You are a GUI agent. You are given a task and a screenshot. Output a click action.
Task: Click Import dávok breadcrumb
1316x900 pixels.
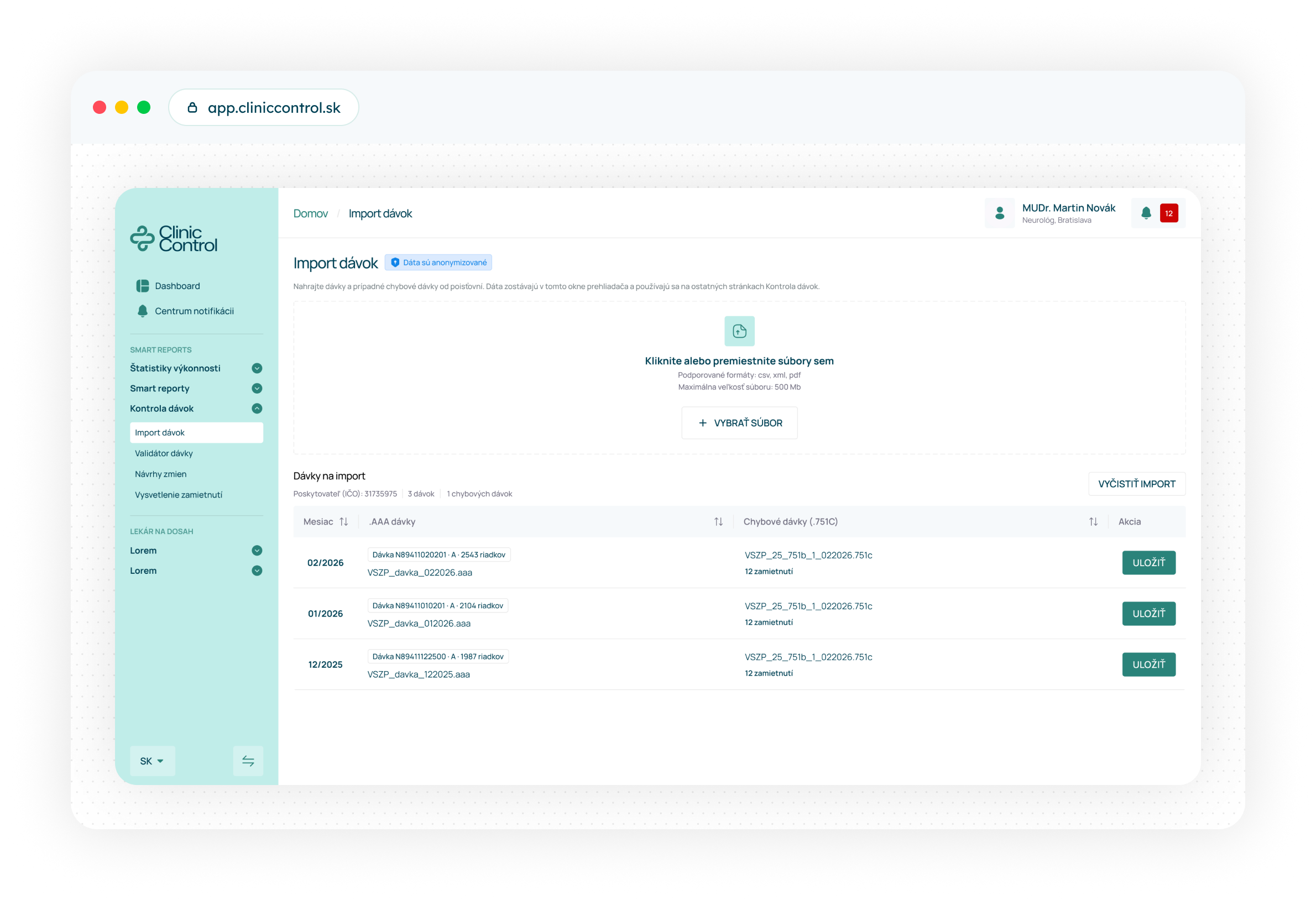tap(380, 213)
